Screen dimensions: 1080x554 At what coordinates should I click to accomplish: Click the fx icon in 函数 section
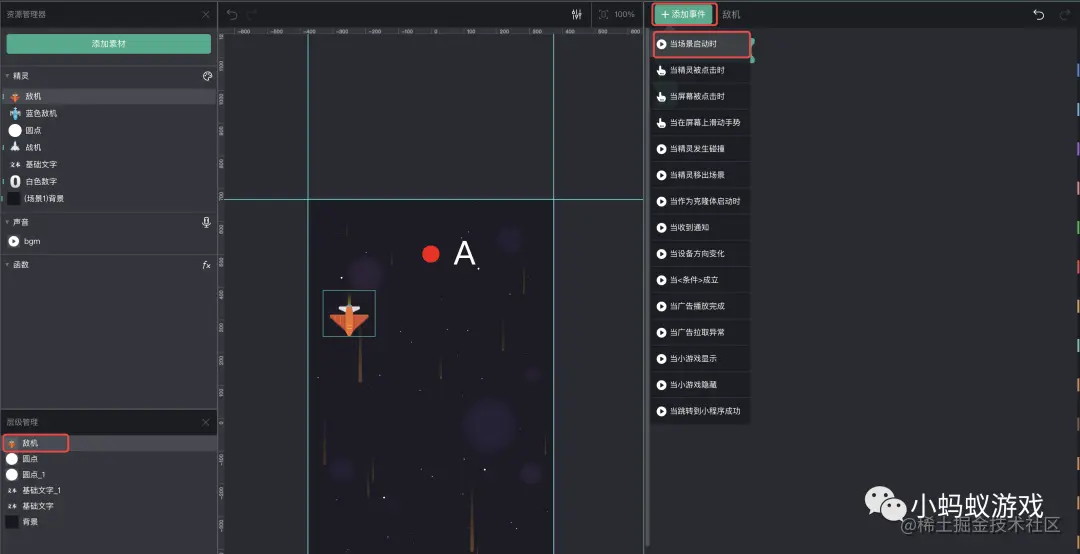click(206, 265)
